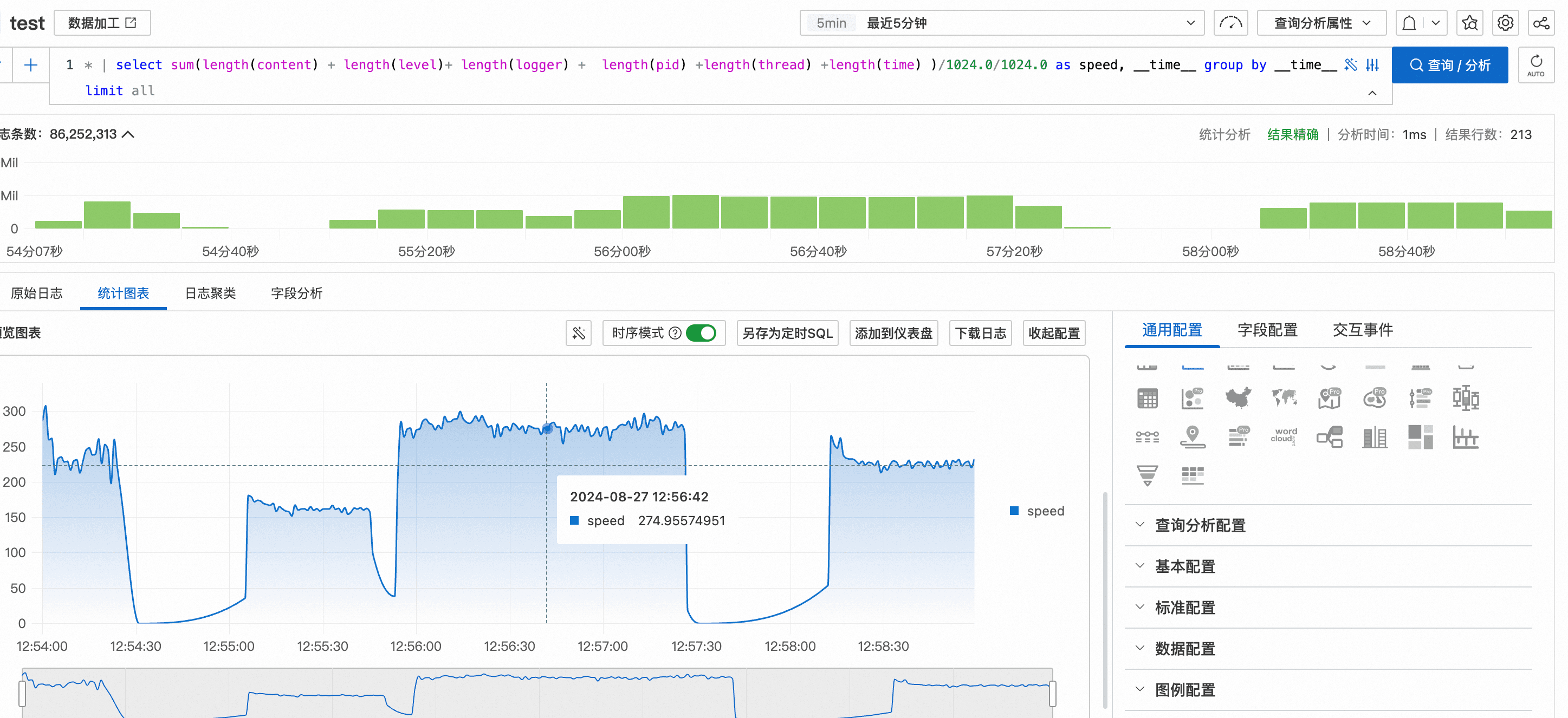Viewport: 1568px width, 718px height.
Task: Expand the 查询分析配置 section
Action: 1200,525
